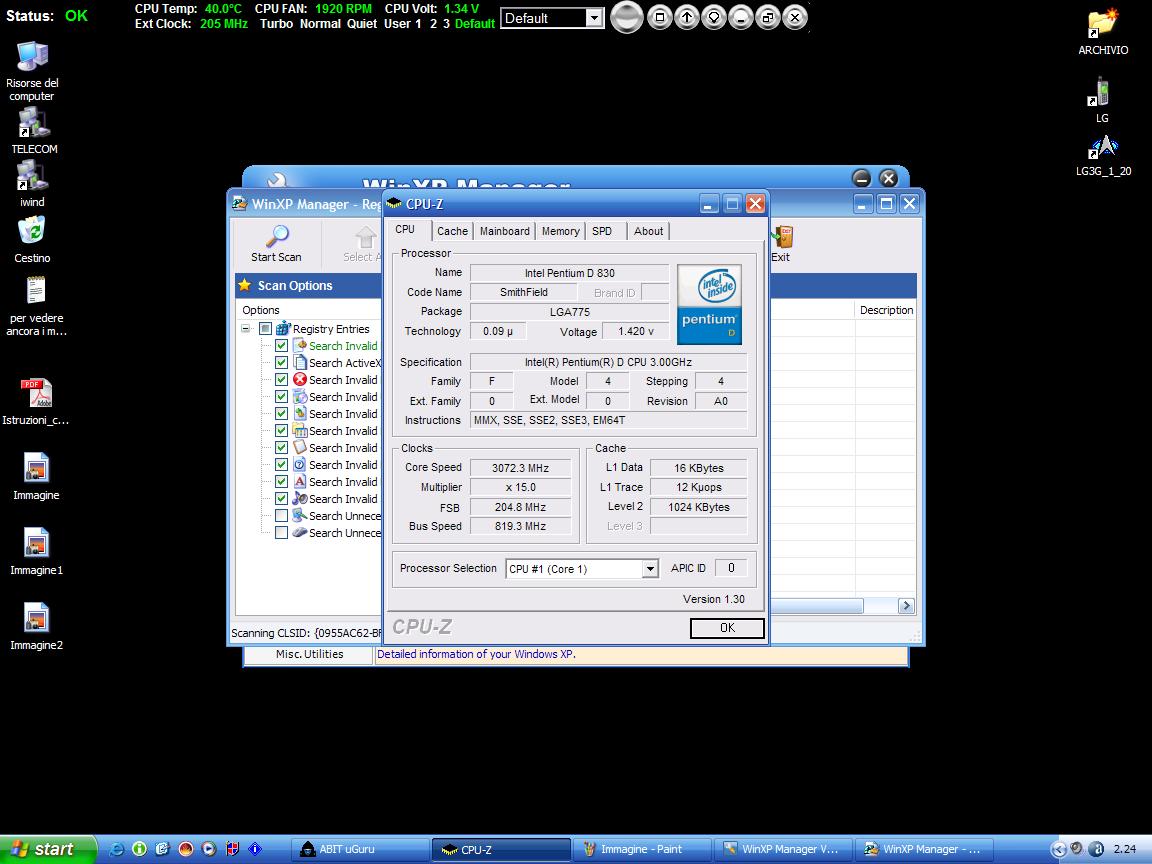Image resolution: width=1152 pixels, height=864 pixels.
Task: Click the green 'i' quick launch icon
Action: coord(140,849)
